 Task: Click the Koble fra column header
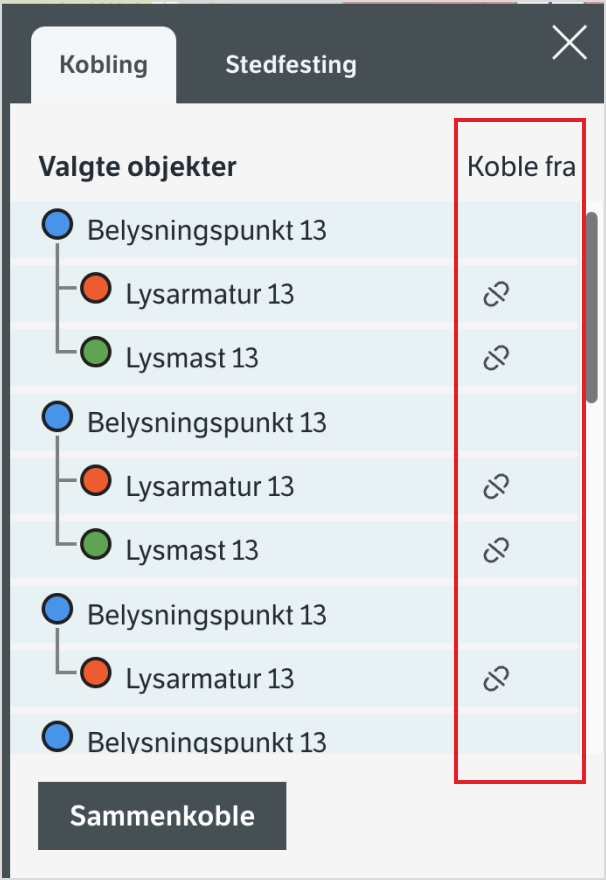pos(521,166)
